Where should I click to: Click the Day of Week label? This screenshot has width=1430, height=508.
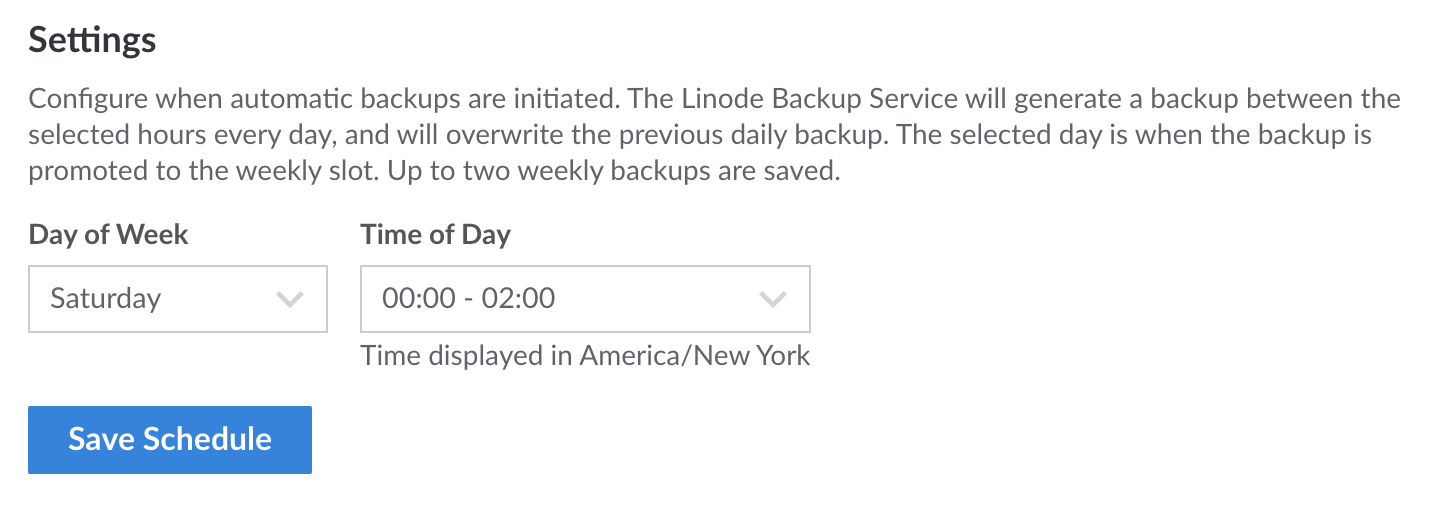[108, 234]
